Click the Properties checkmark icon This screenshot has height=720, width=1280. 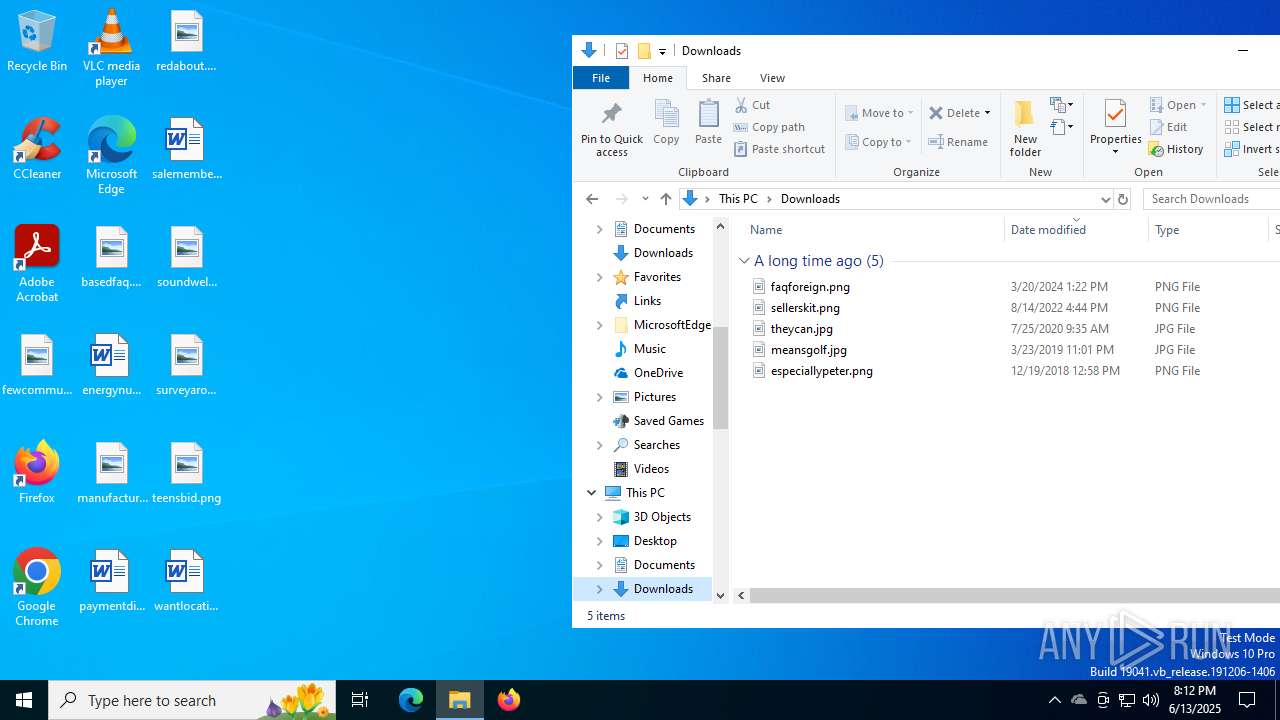[x=1115, y=113]
